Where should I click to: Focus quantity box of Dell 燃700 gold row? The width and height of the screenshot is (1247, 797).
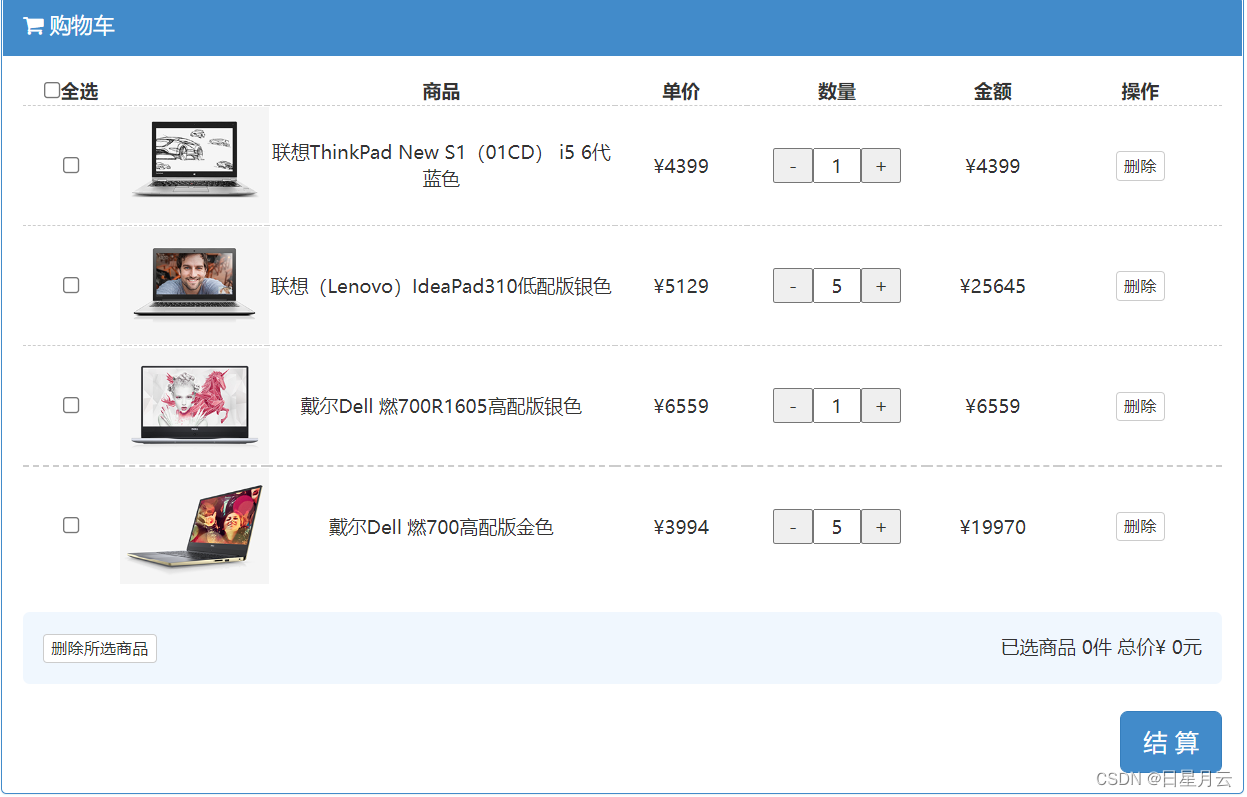click(837, 527)
